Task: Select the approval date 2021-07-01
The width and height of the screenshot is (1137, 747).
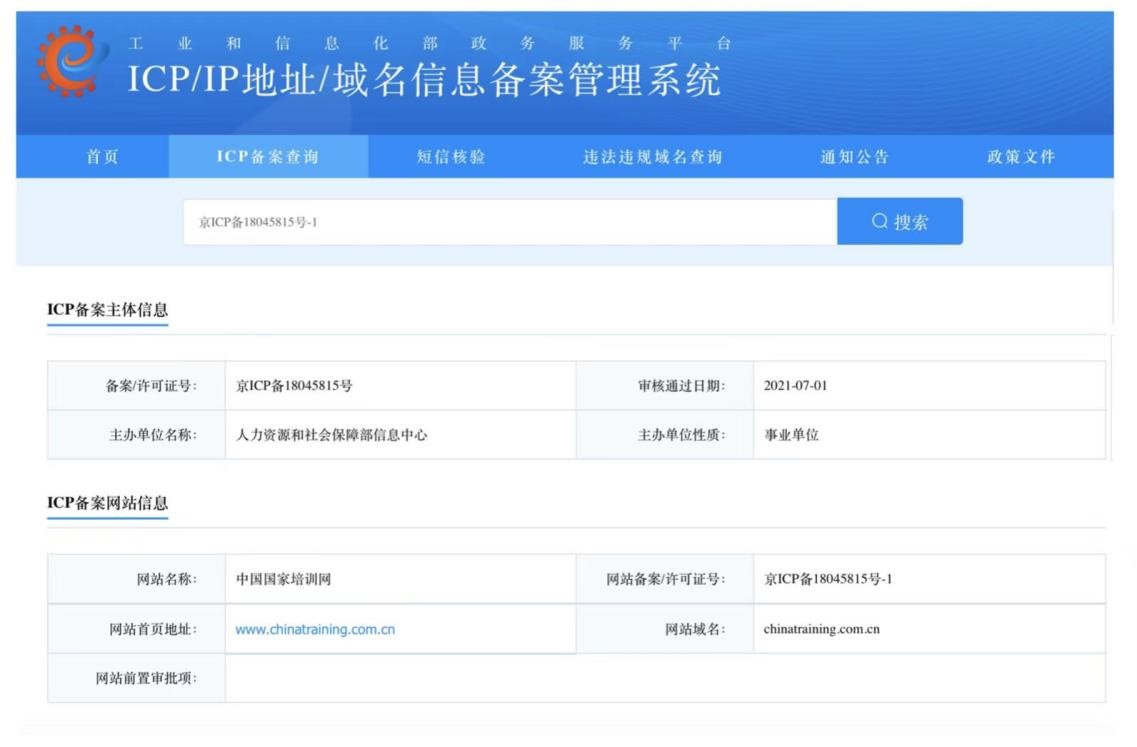Action: tap(795, 386)
